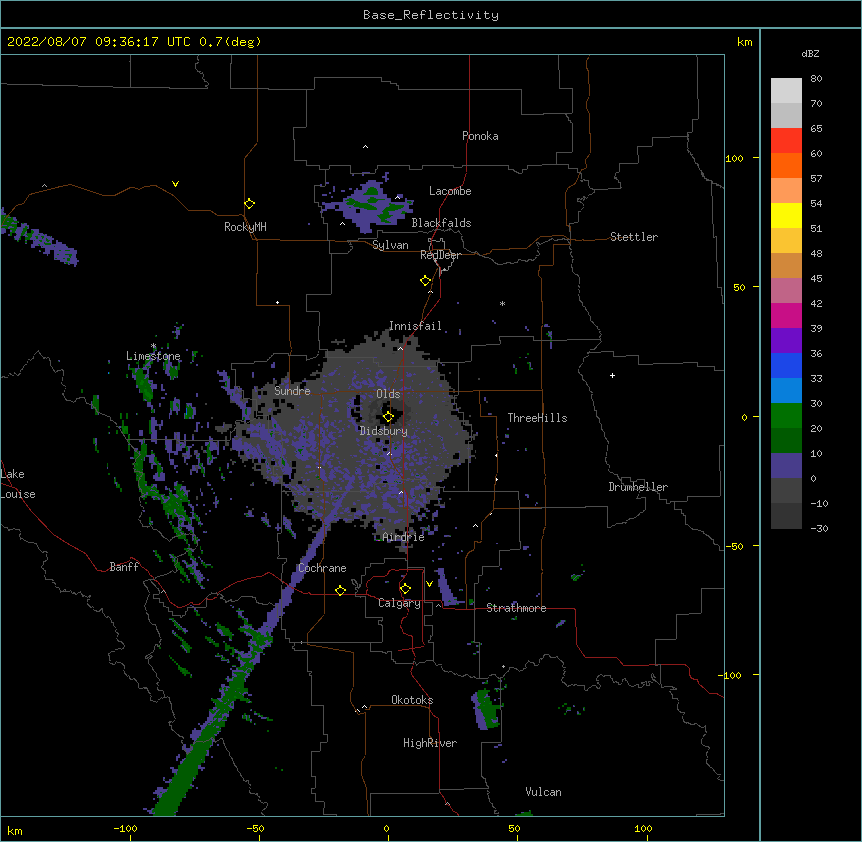Click the Lake Louise label
The image size is (862, 842).
[x=18, y=484]
